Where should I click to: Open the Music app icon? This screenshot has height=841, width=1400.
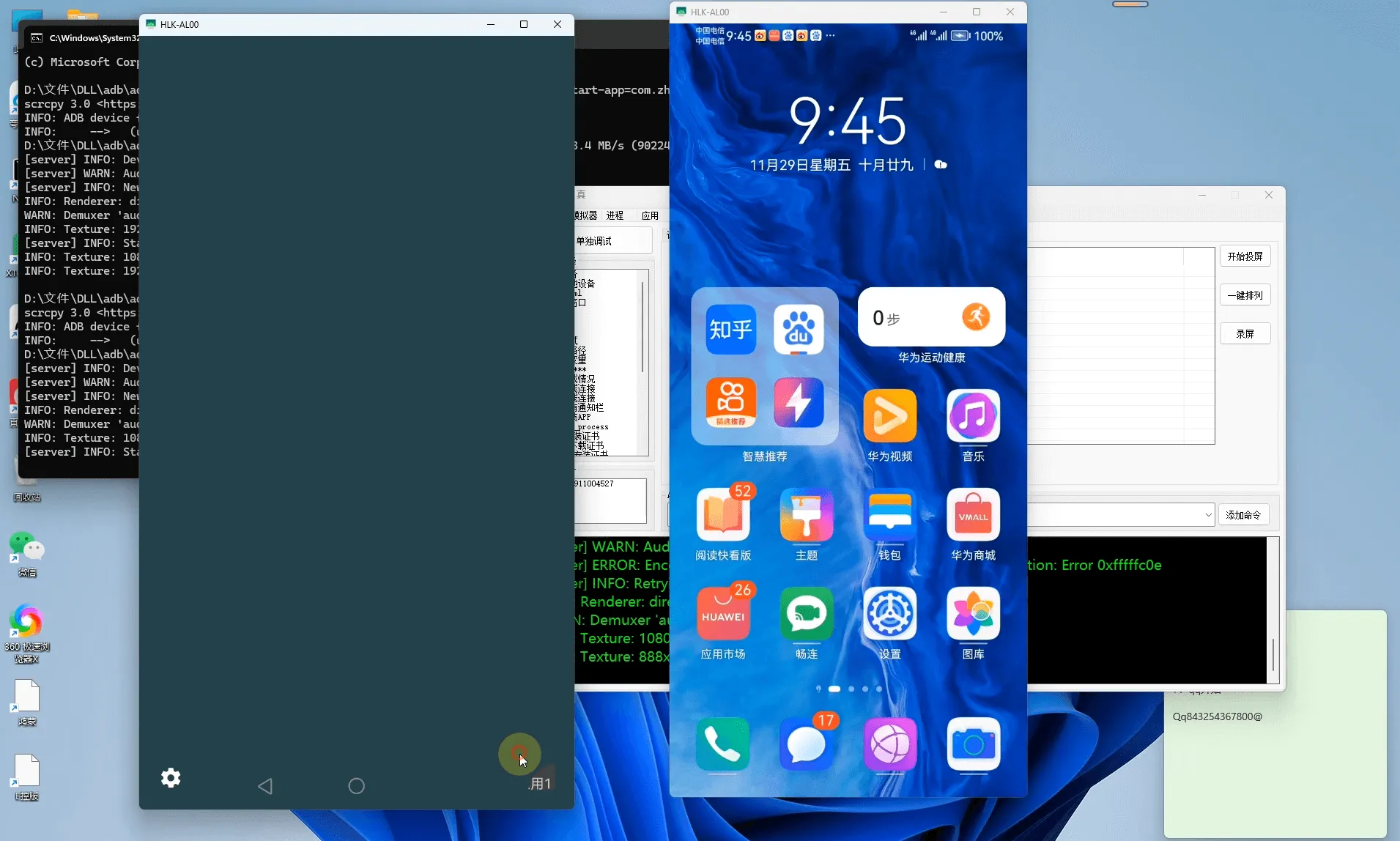tap(973, 416)
